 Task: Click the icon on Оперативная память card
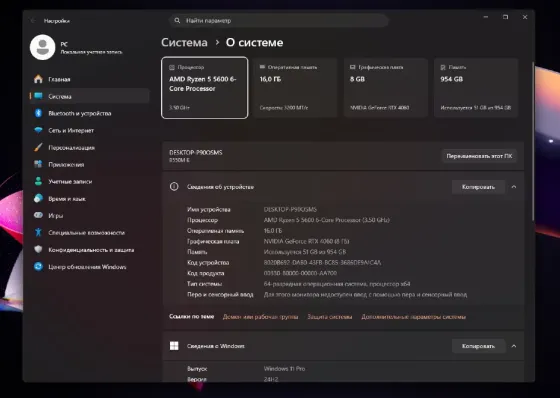pyautogui.click(x=262, y=67)
